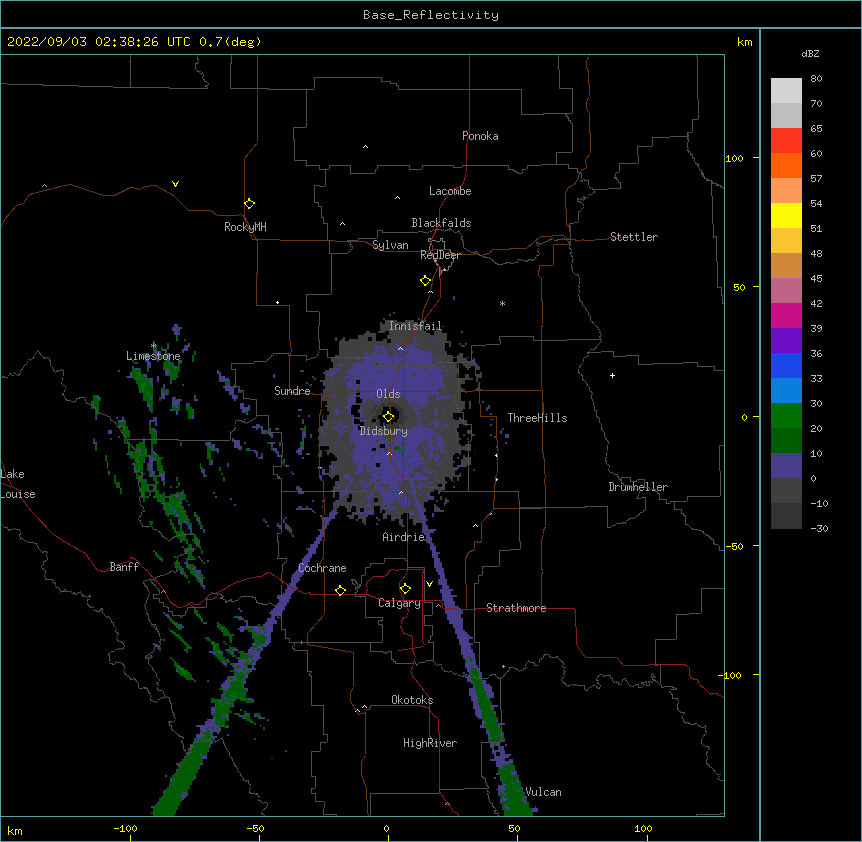Click the yellow diamond marker near RockyMH
The image size is (862, 842).
[249, 204]
